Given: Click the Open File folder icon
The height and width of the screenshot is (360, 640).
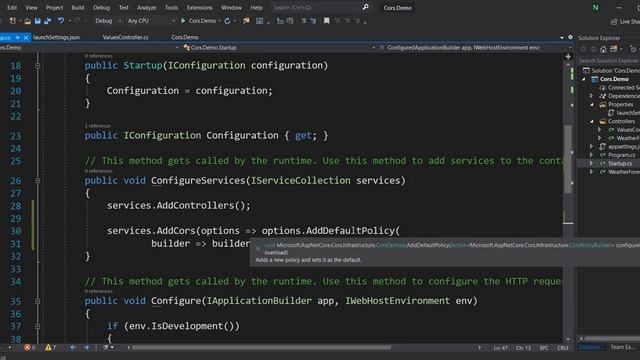Looking at the screenshot, I should [x=27, y=21].
